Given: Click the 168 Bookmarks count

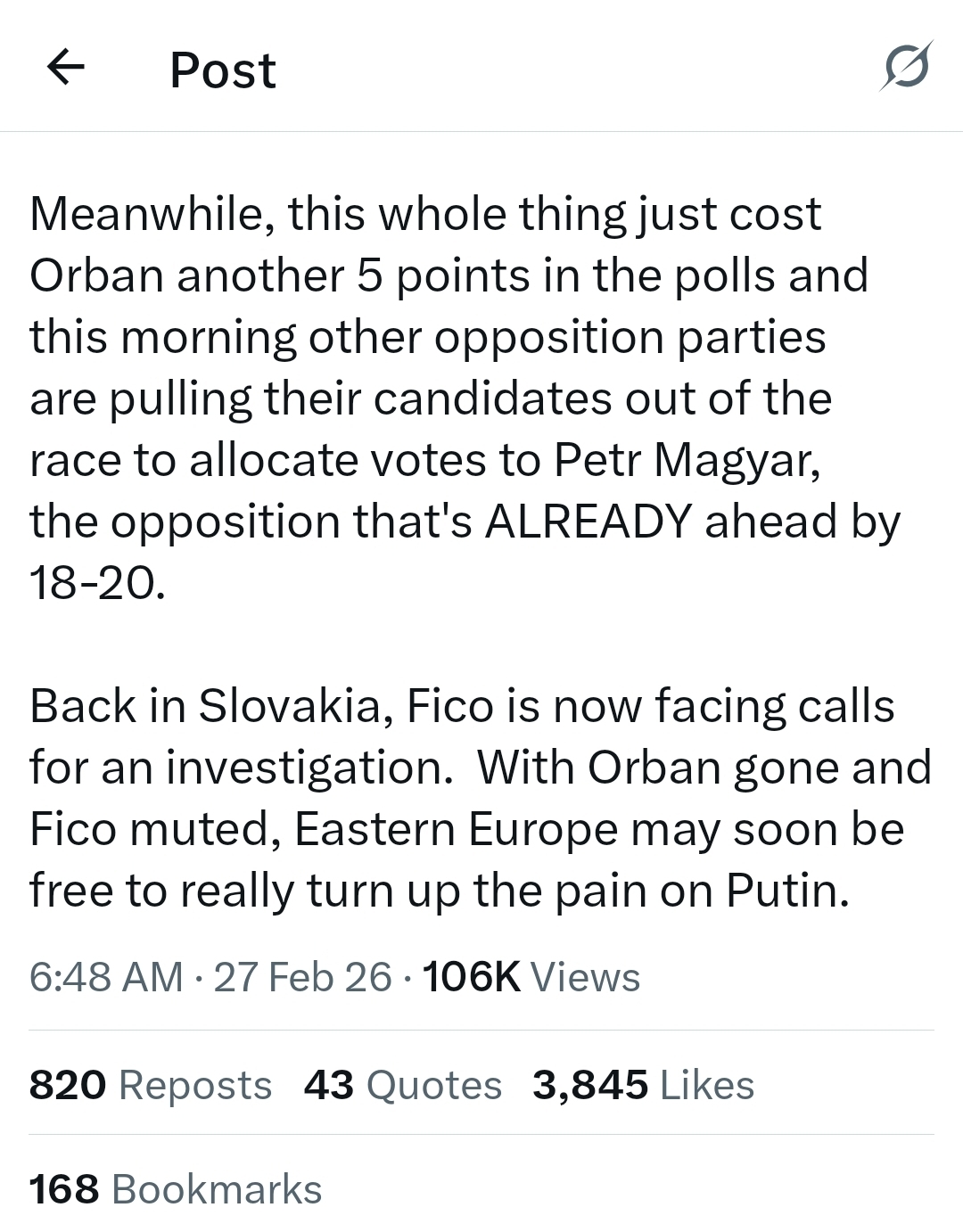Looking at the screenshot, I should pos(176,1189).
